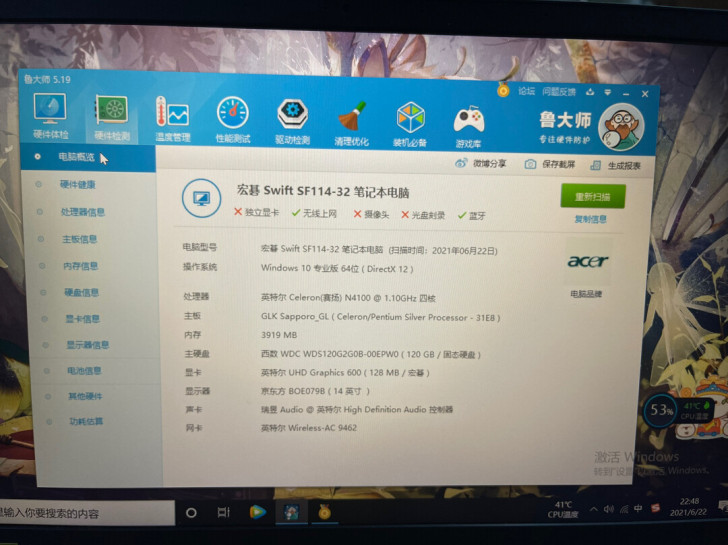Expand hidden tray icons chevron
This screenshot has width=728, height=545.
(593, 509)
